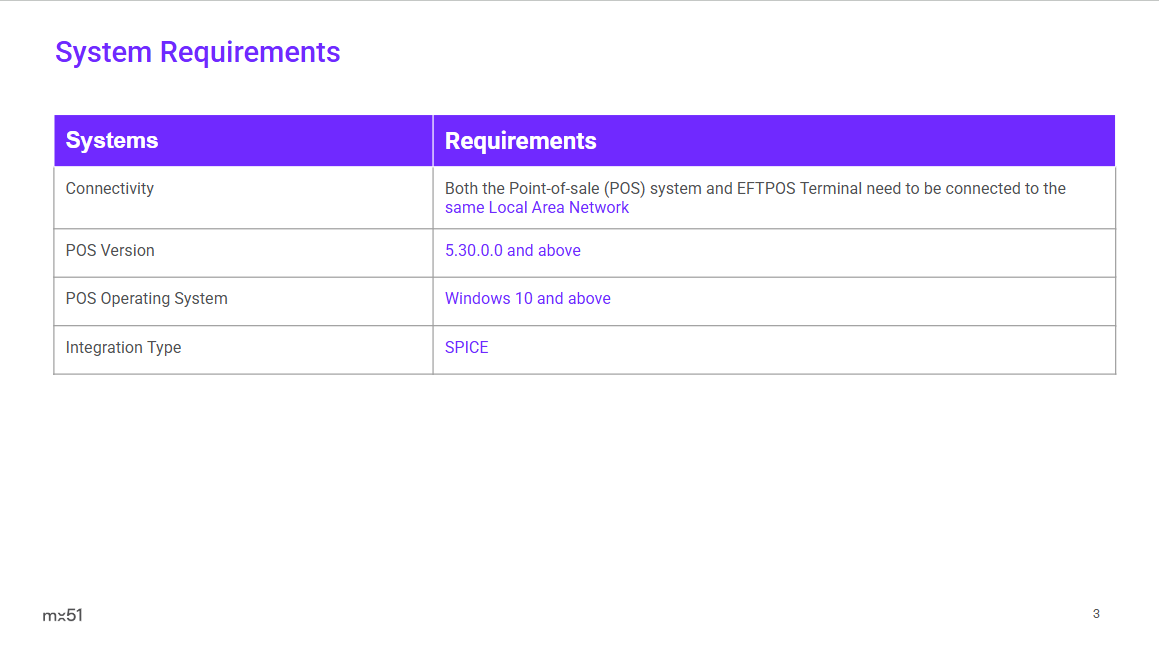Click the word "Both" starting the Connectivity requirement
Viewport: 1159px width, 645px height.
462,188
